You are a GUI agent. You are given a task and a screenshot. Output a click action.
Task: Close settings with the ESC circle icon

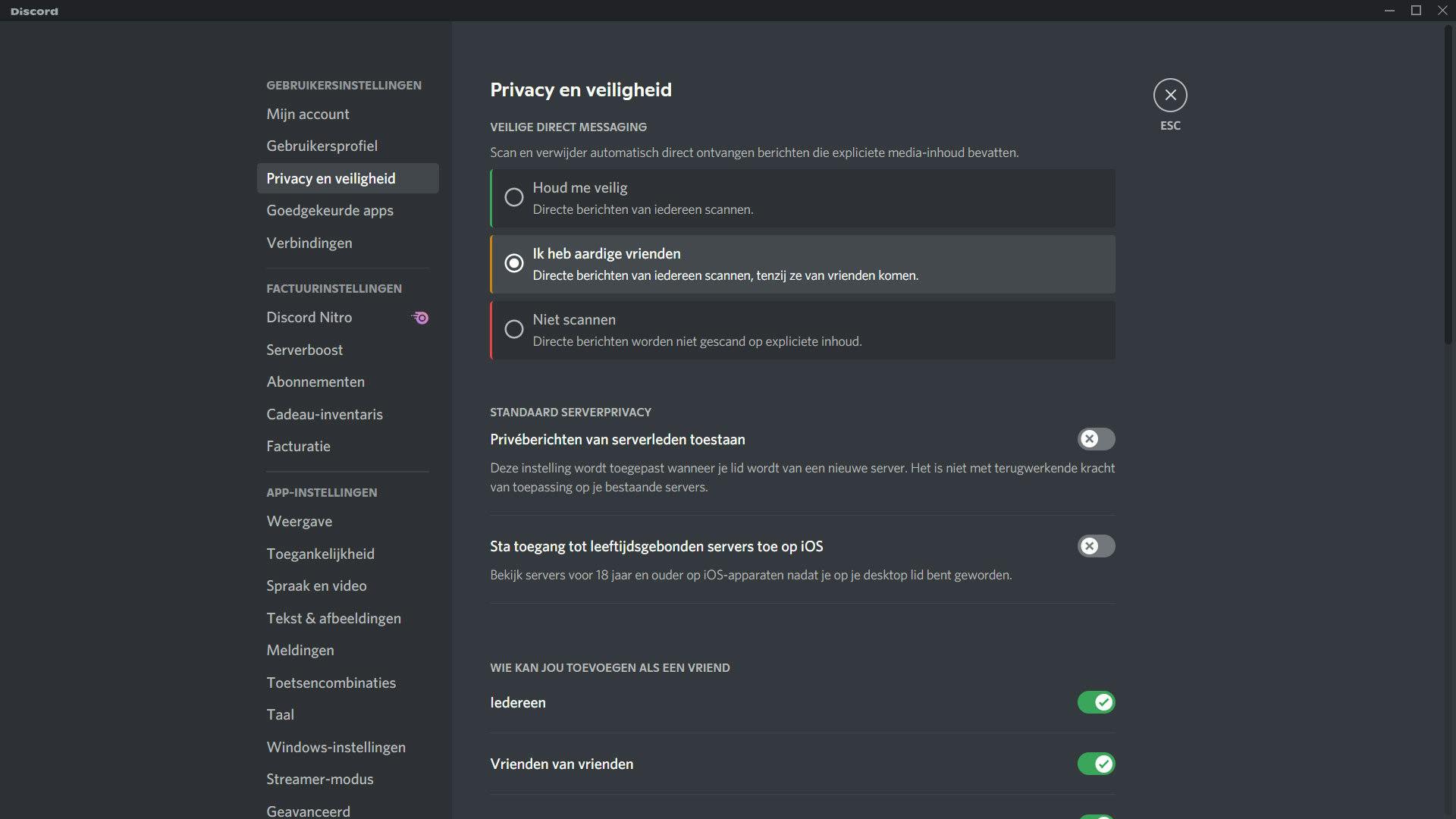[x=1170, y=96]
